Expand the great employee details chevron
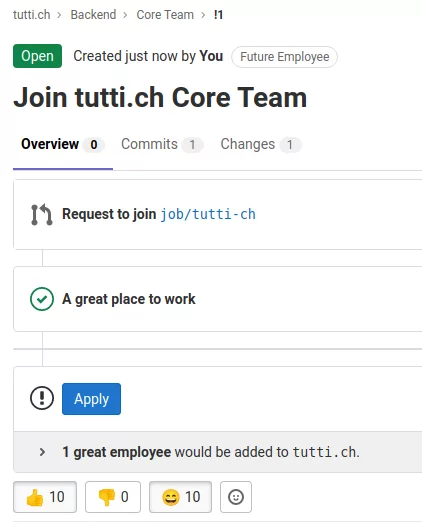Screen dimensions: 422x531 click(42, 452)
